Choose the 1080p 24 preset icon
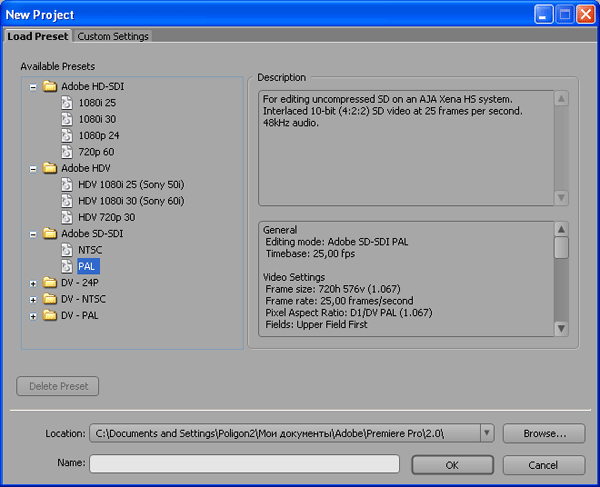Viewport: 600px width, 487px height. (67, 135)
